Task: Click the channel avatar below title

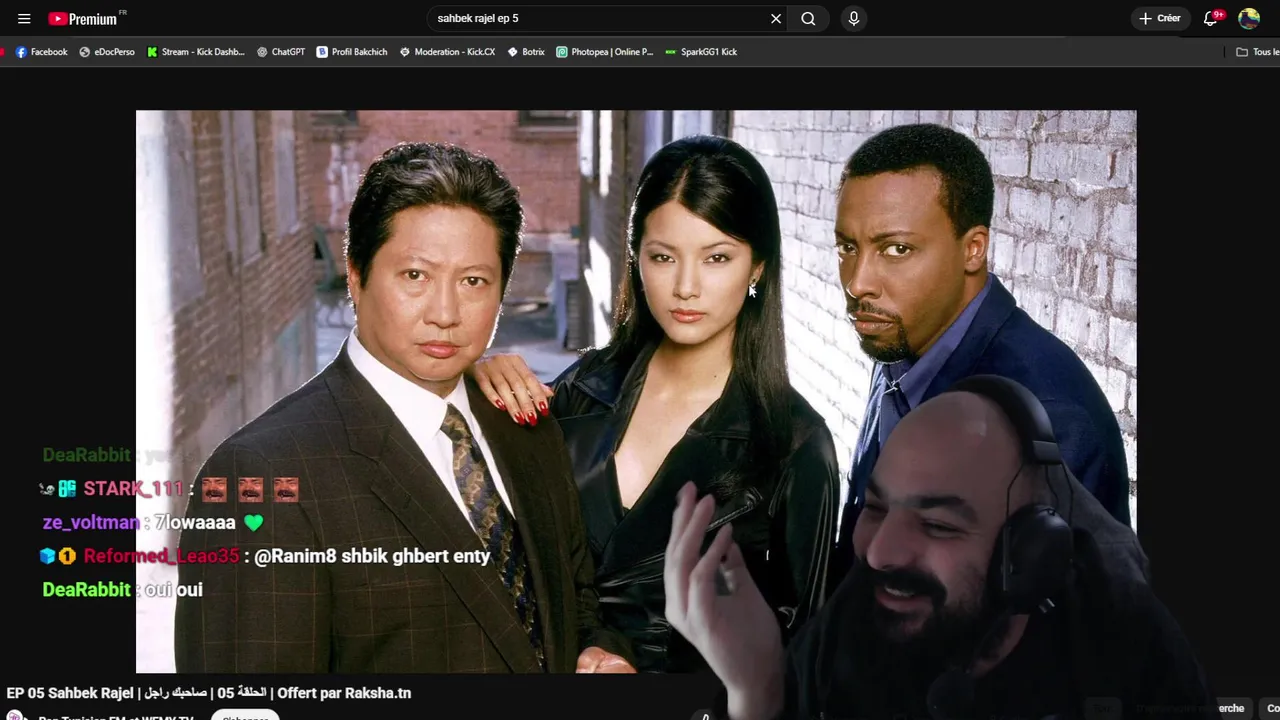Action: [15, 716]
